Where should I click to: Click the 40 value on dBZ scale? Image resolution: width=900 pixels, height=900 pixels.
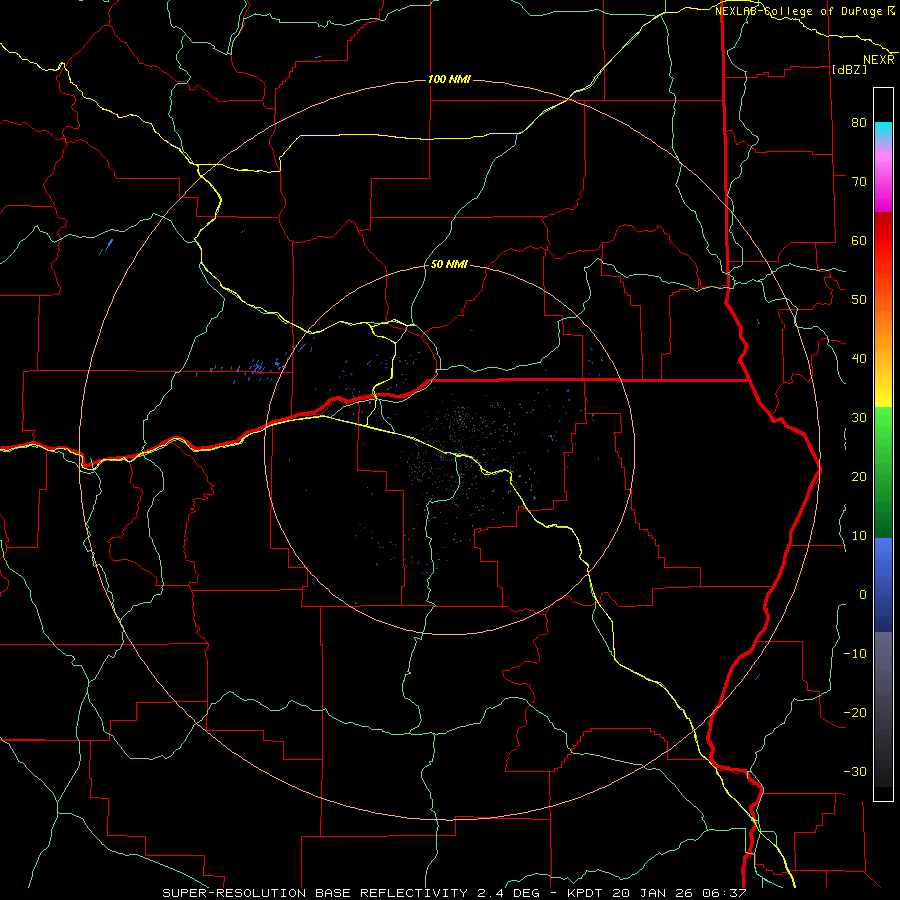859,359
